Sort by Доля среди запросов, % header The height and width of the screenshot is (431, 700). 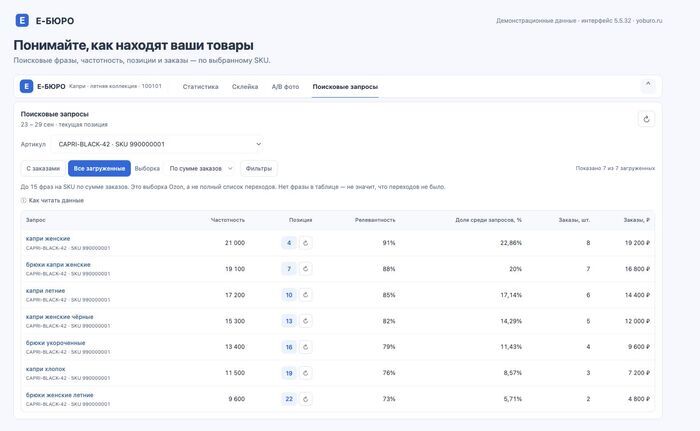tap(488, 220)
